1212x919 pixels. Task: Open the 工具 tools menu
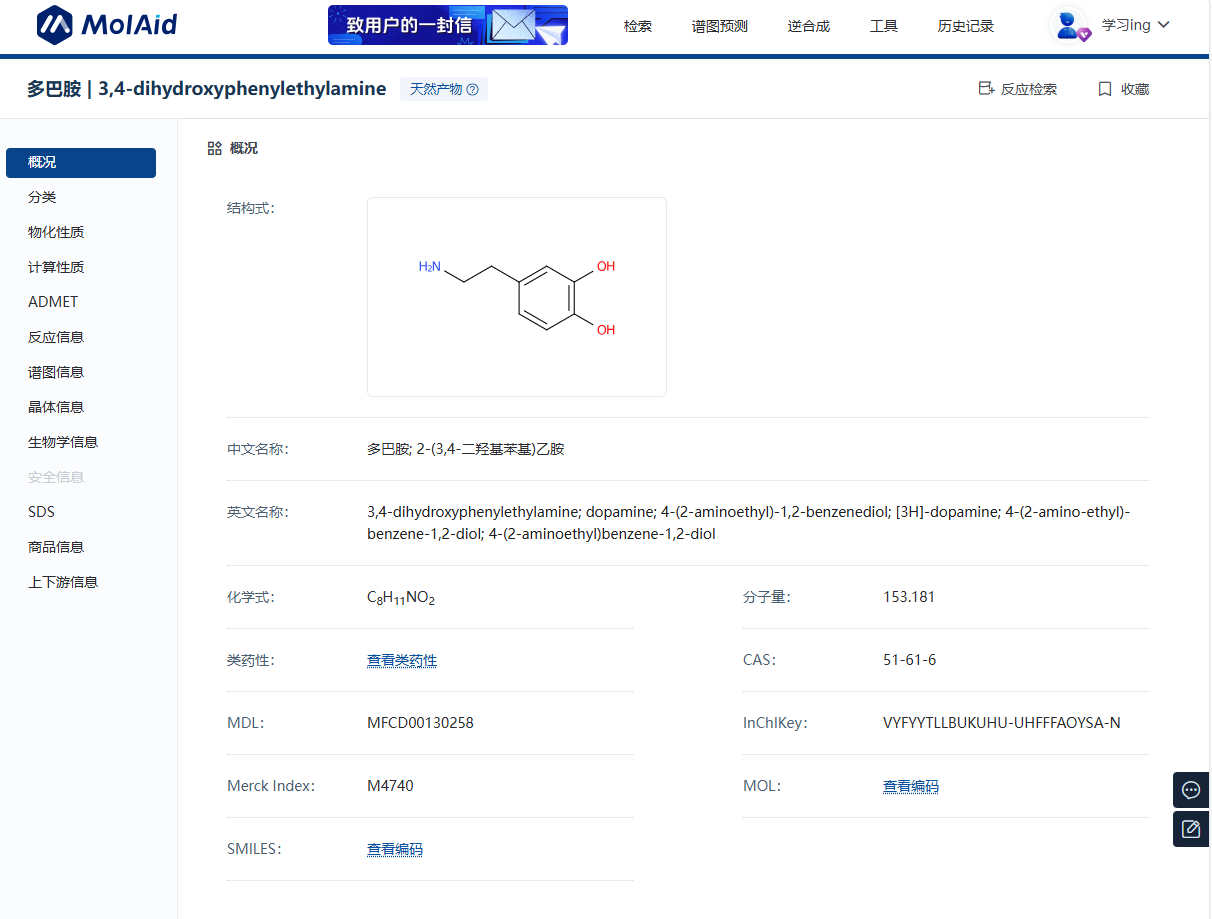coord(883,26)
